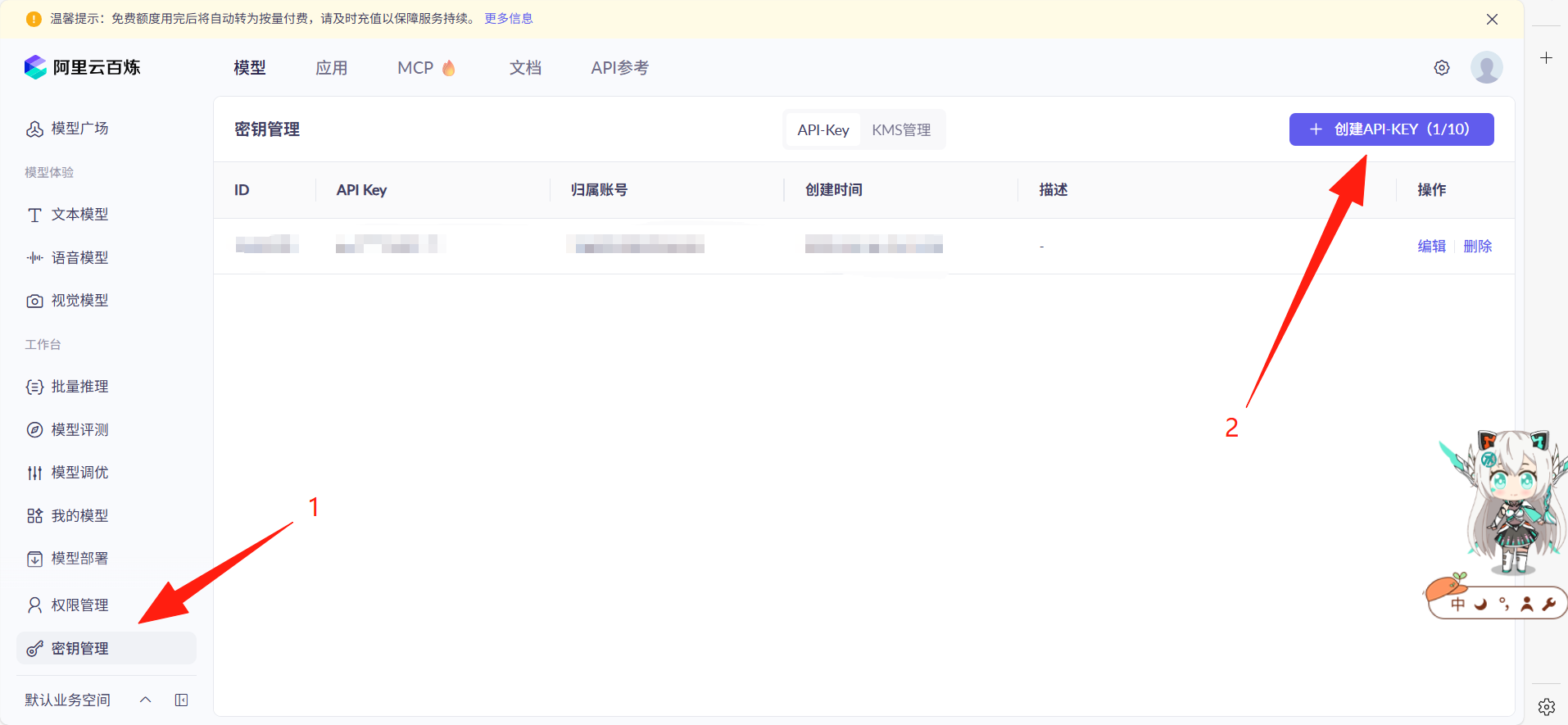
Task: Click the plus icon in browser sidebar
Action: (x=1546, y=58)
